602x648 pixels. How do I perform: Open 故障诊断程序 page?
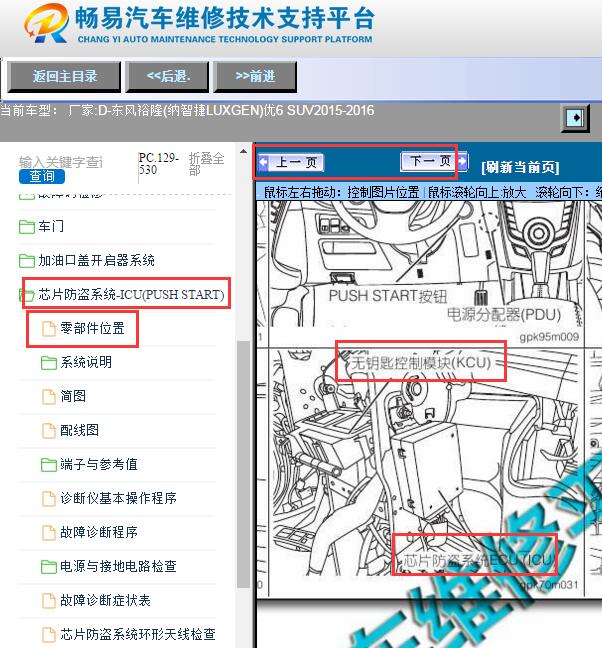[x=99, y=532]
